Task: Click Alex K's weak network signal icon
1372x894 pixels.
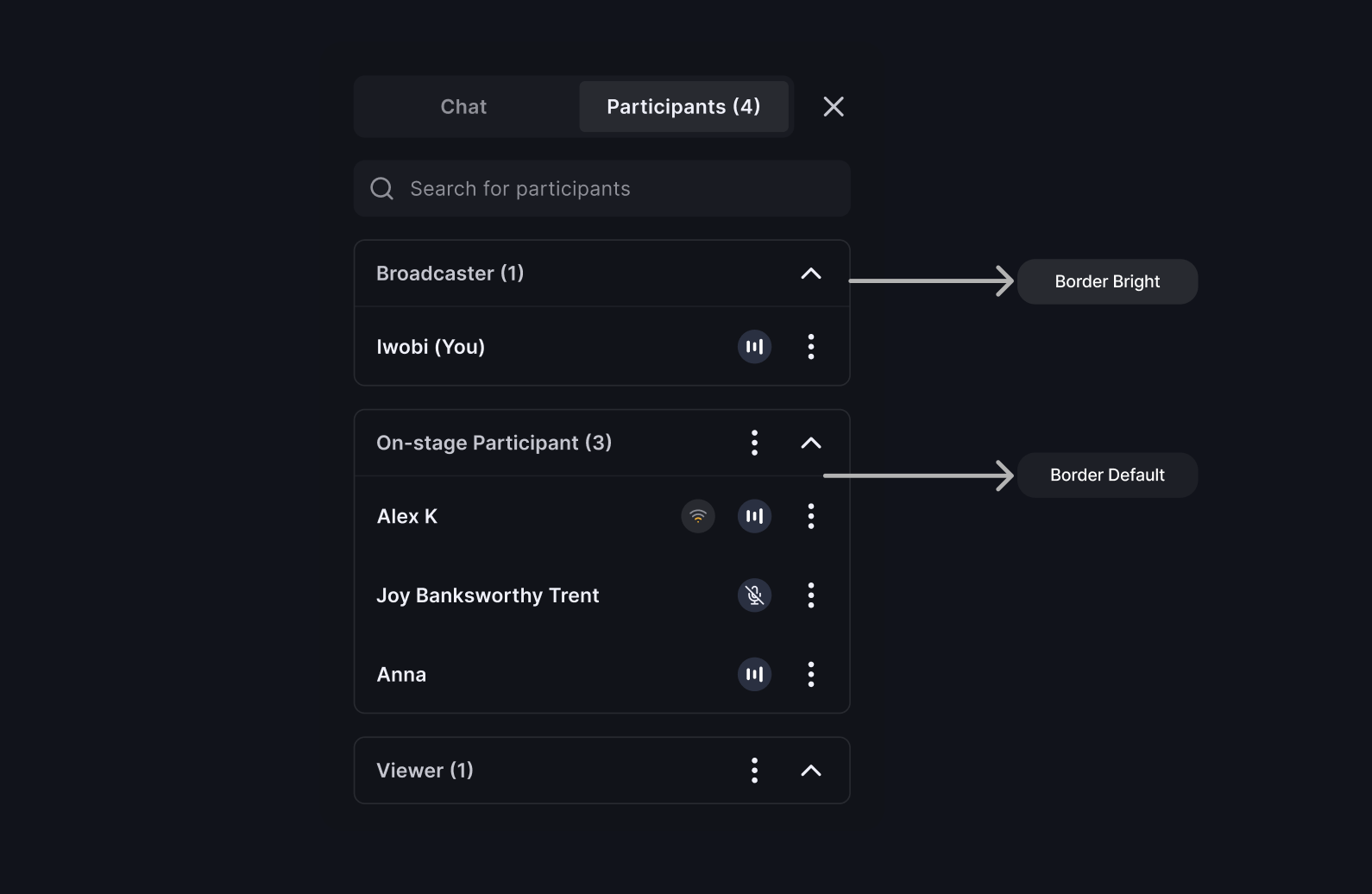Action: tap(698, 516)
